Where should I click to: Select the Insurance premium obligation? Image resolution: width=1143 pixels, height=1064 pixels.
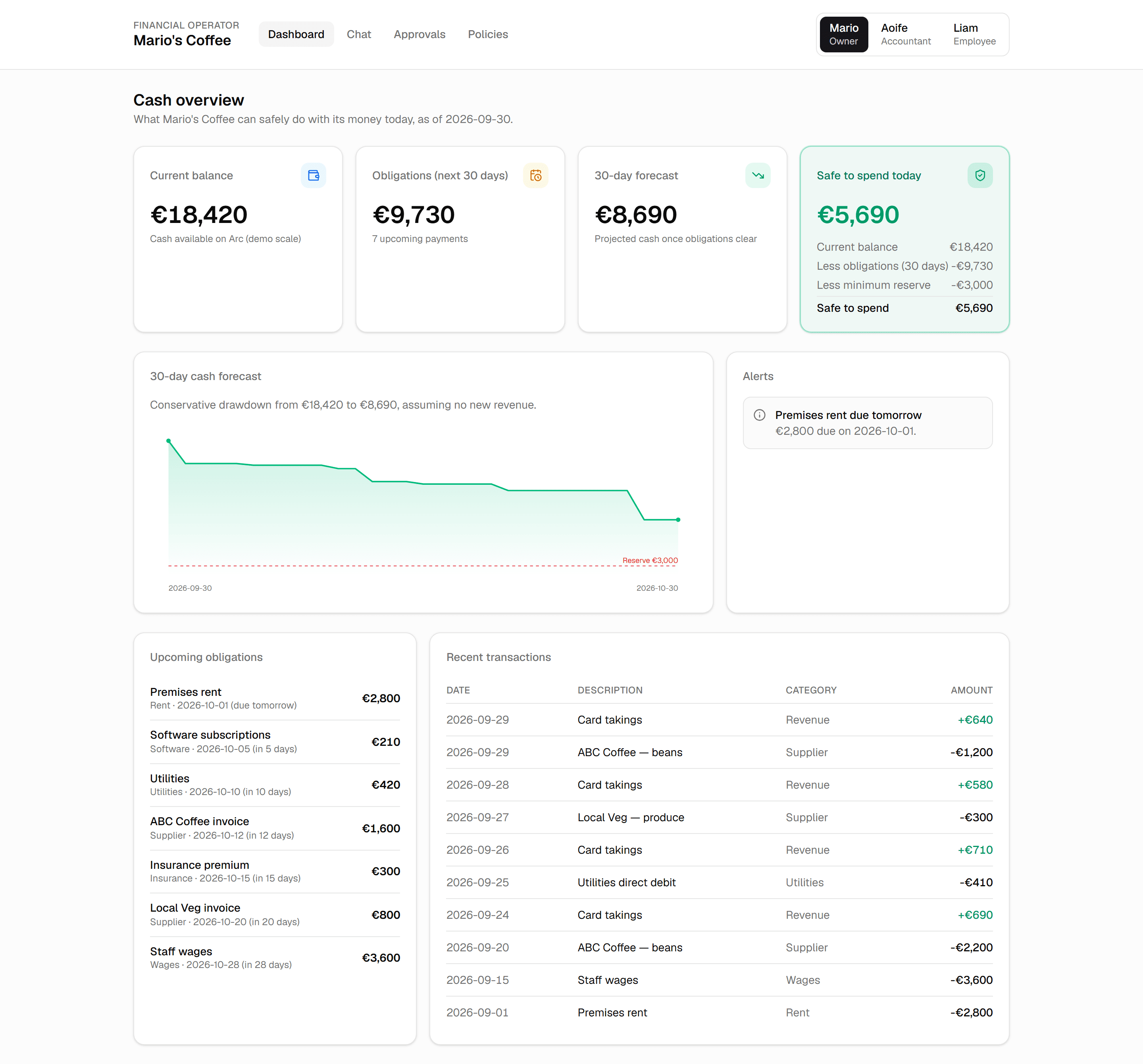pos(275,872)
